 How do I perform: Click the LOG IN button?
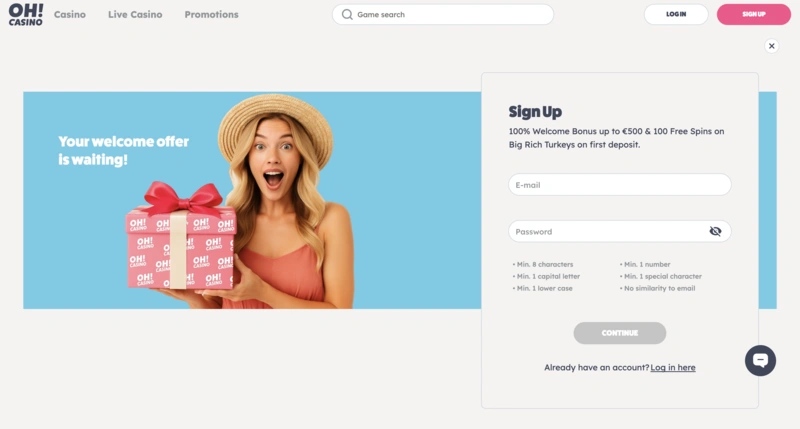pyautogui.click(x=676, y=14)
